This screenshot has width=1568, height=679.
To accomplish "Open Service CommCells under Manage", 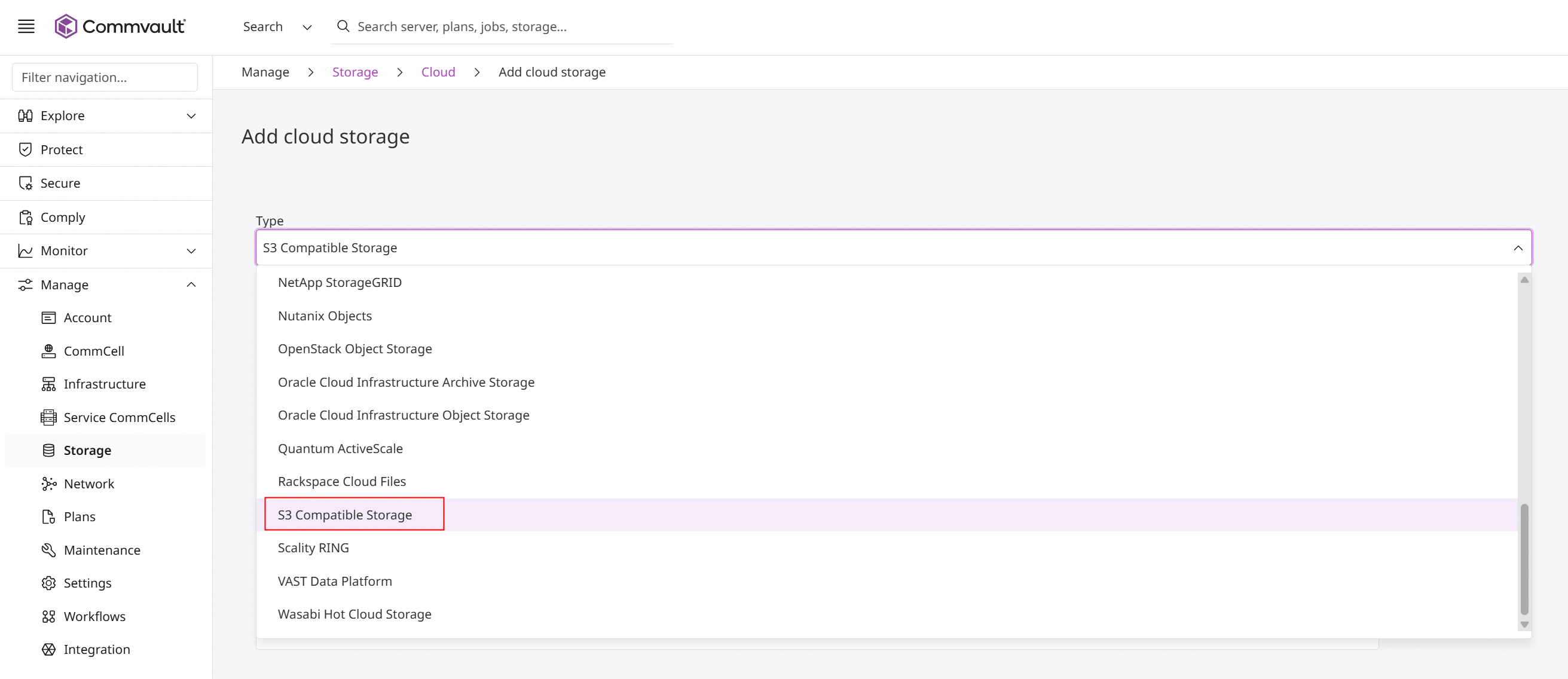I will (106, 417).
